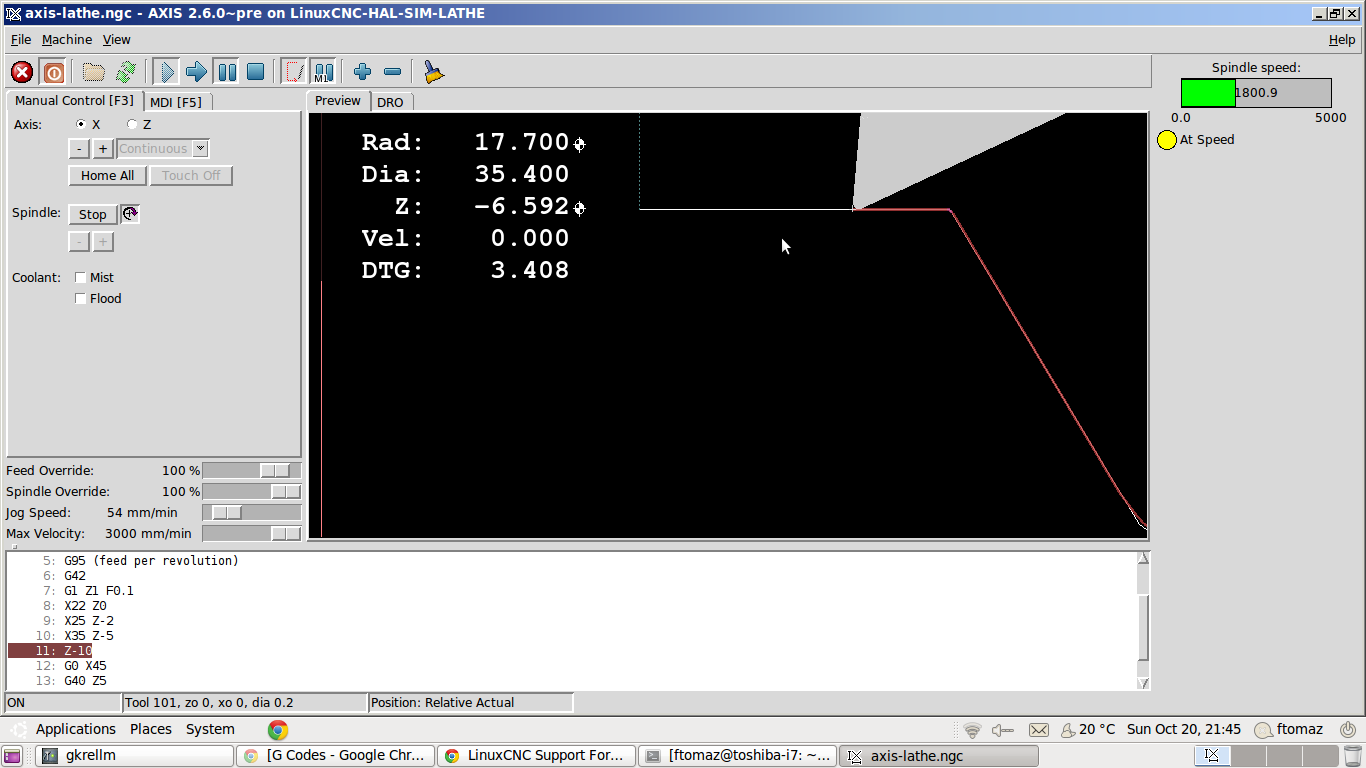This screenshot has width=1366, height=768.
Task: Decrease spindle speed minus button
Action: point(80,242)
